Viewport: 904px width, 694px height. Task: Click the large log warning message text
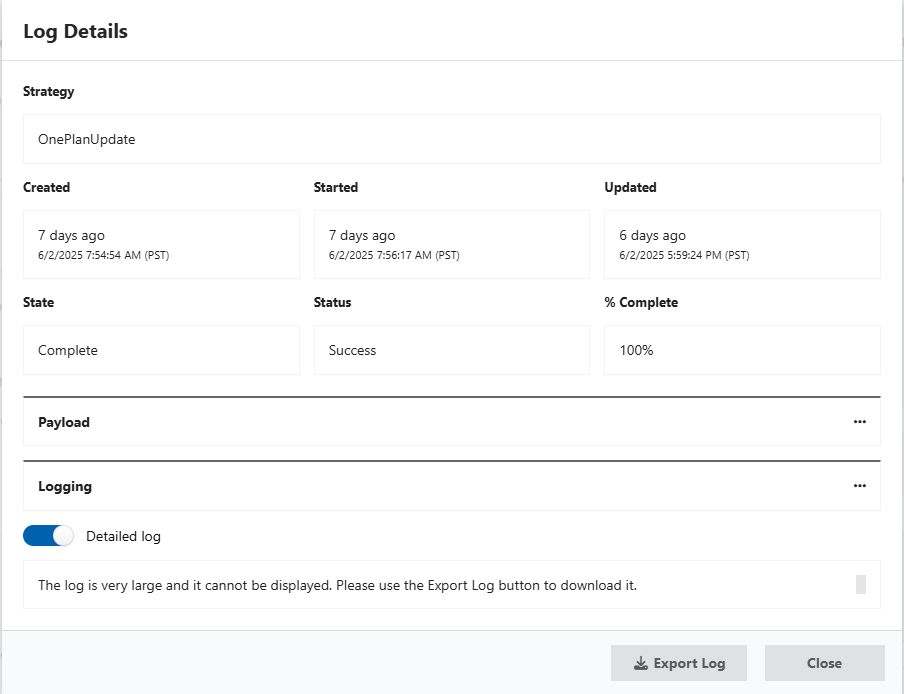pos(337,585)
